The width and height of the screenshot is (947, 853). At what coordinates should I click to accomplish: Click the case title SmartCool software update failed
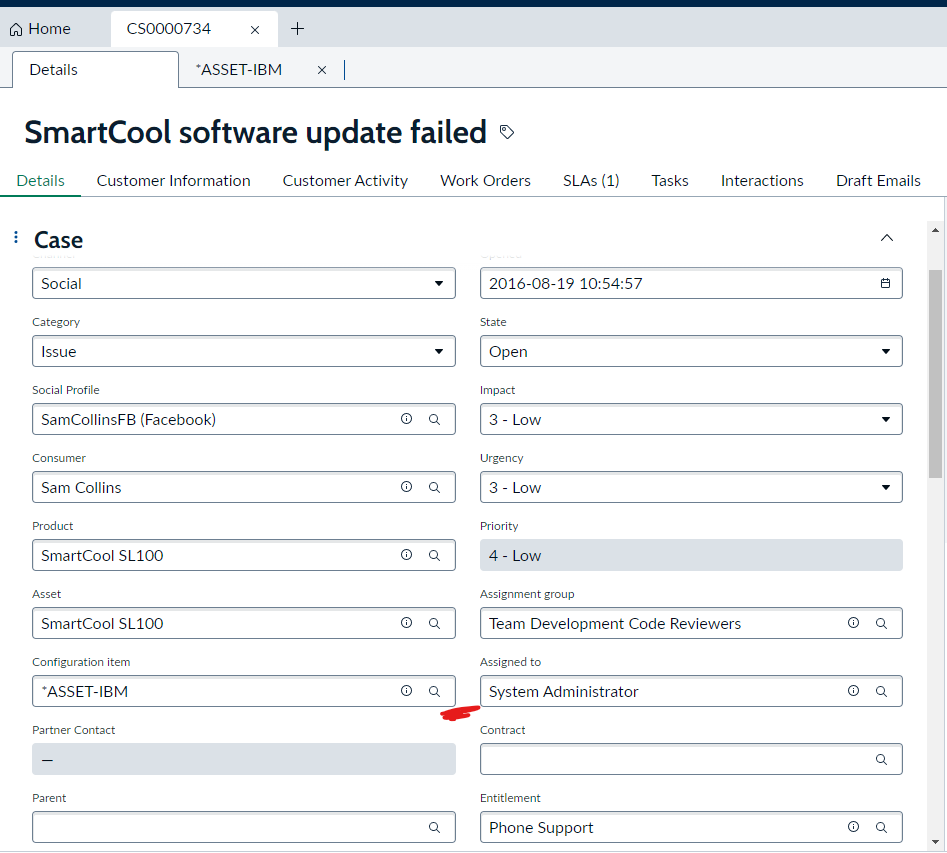pos(255,132)
